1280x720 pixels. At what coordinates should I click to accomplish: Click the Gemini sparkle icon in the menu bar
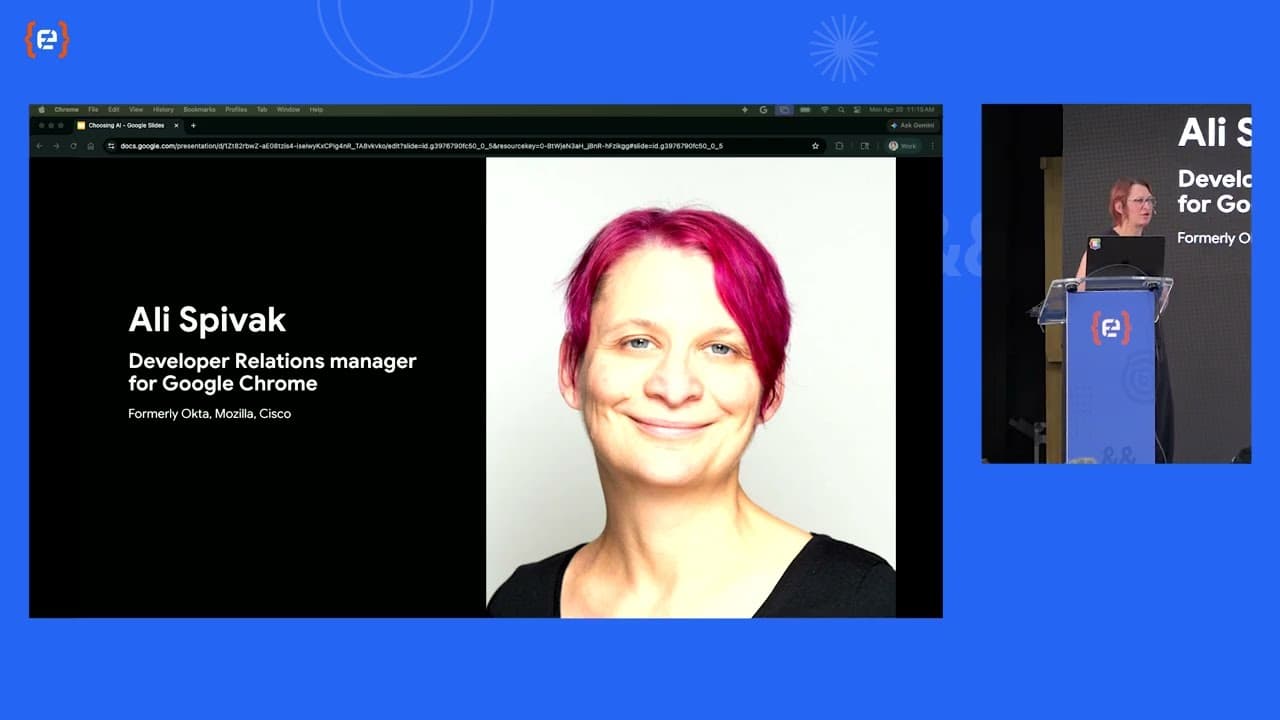pos(745,110)
